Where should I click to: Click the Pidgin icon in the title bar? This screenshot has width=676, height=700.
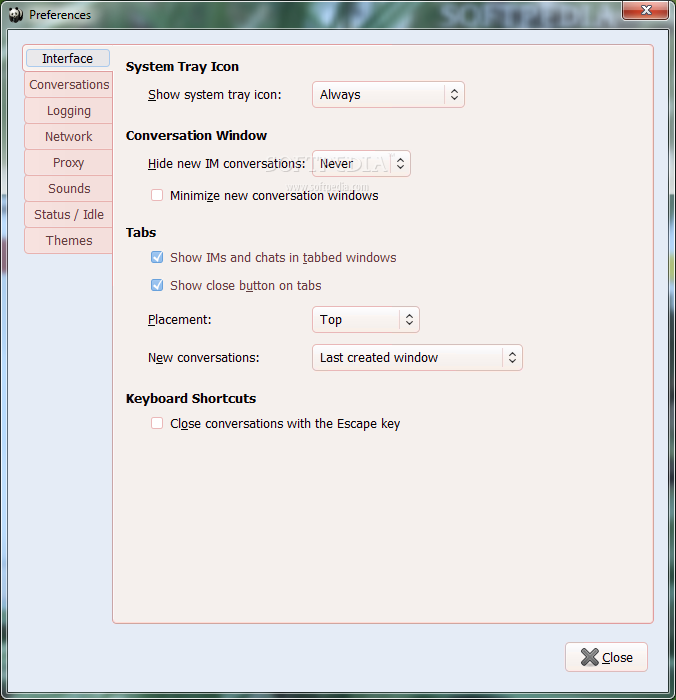[16, 14]
